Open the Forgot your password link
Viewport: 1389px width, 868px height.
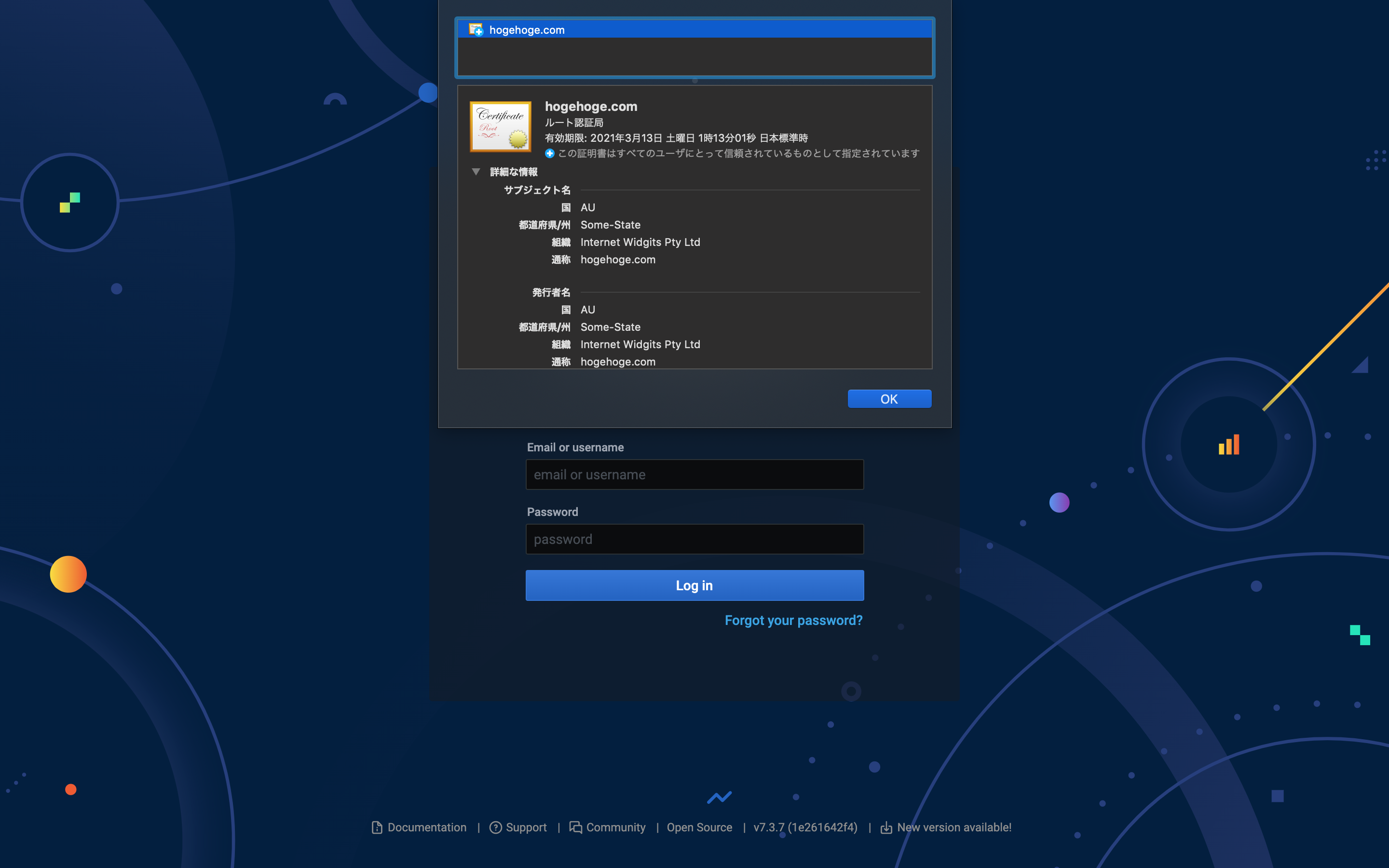pyautogui.click(x=793, y=621)
